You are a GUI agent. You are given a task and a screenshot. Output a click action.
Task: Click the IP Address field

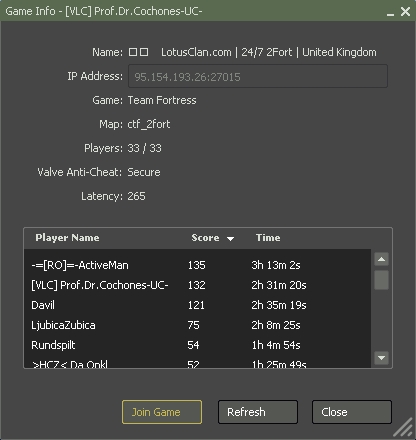[x=258, y=76]
